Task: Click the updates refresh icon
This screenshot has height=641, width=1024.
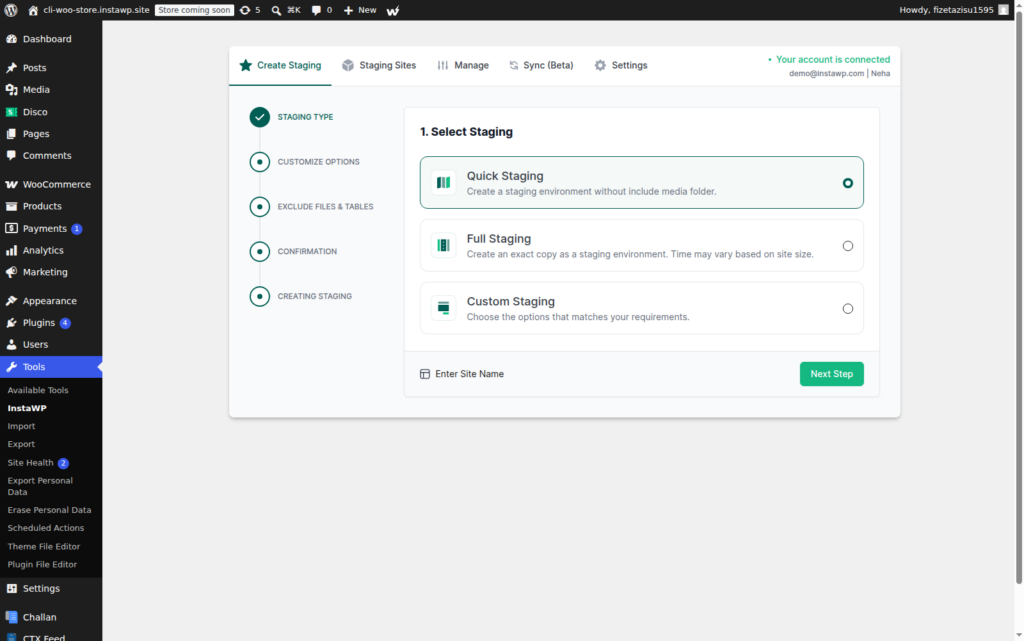Action: coord(245,10)
